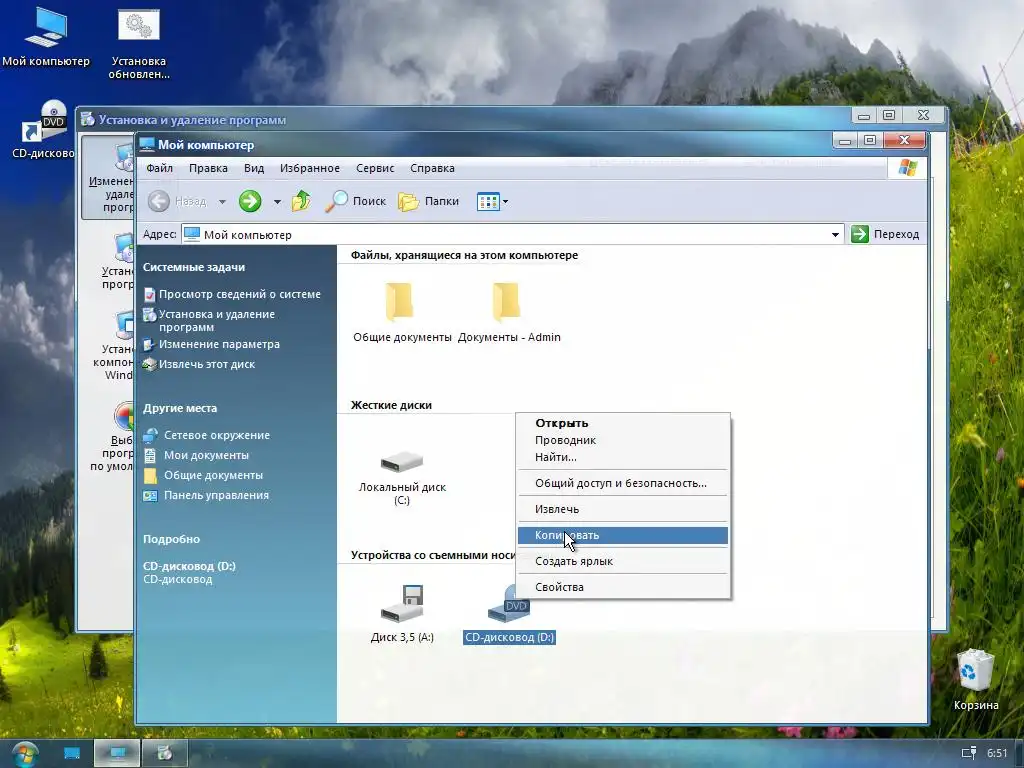Click Просмотр сведений о системе link
Image resolution: width=1024 pixels, height=768 pixels.
(240, 295)
